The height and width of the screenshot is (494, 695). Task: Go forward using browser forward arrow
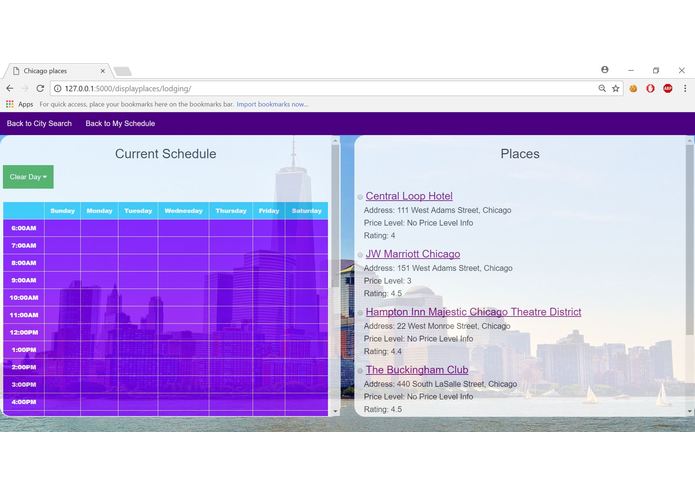[x=25, y=89]
